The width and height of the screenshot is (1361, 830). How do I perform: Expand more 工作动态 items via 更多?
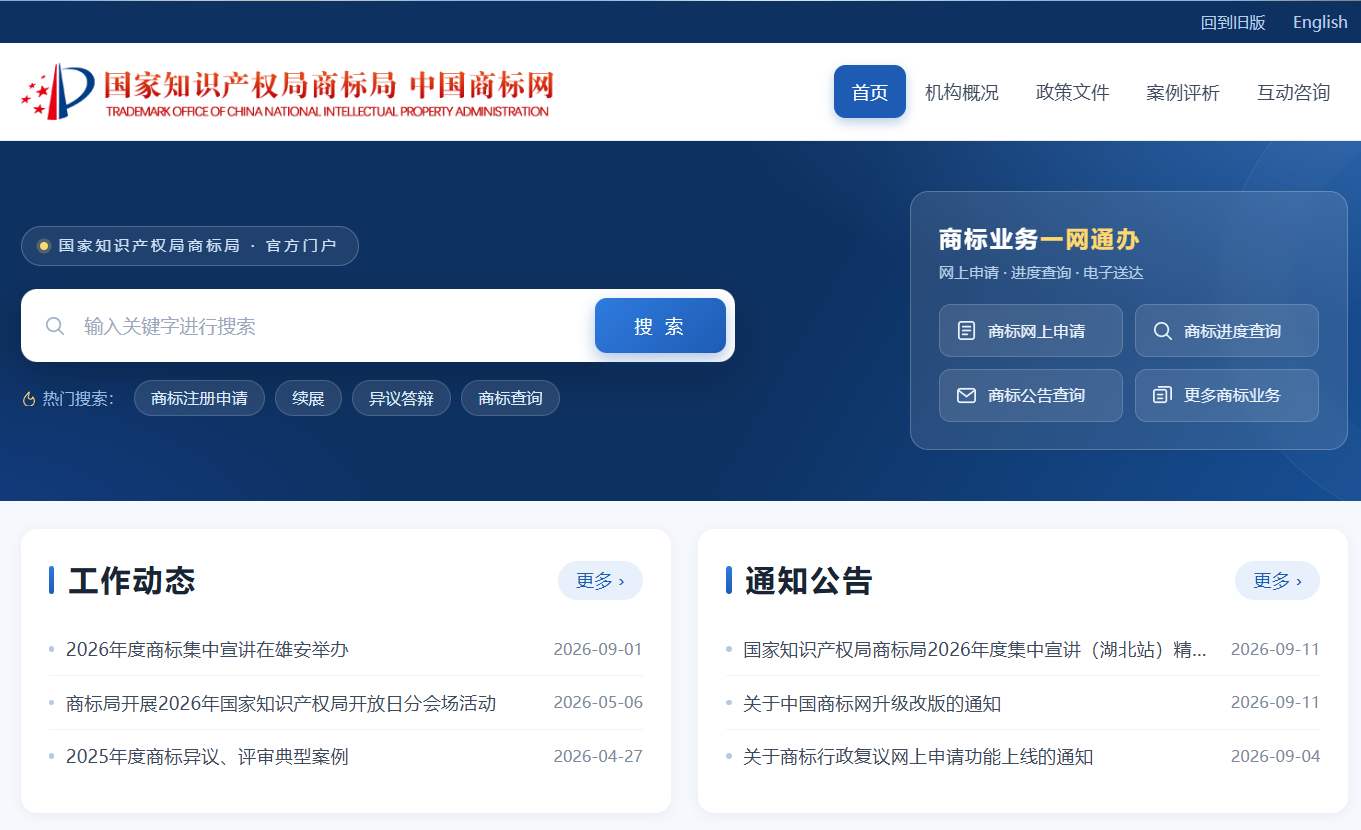600,580
